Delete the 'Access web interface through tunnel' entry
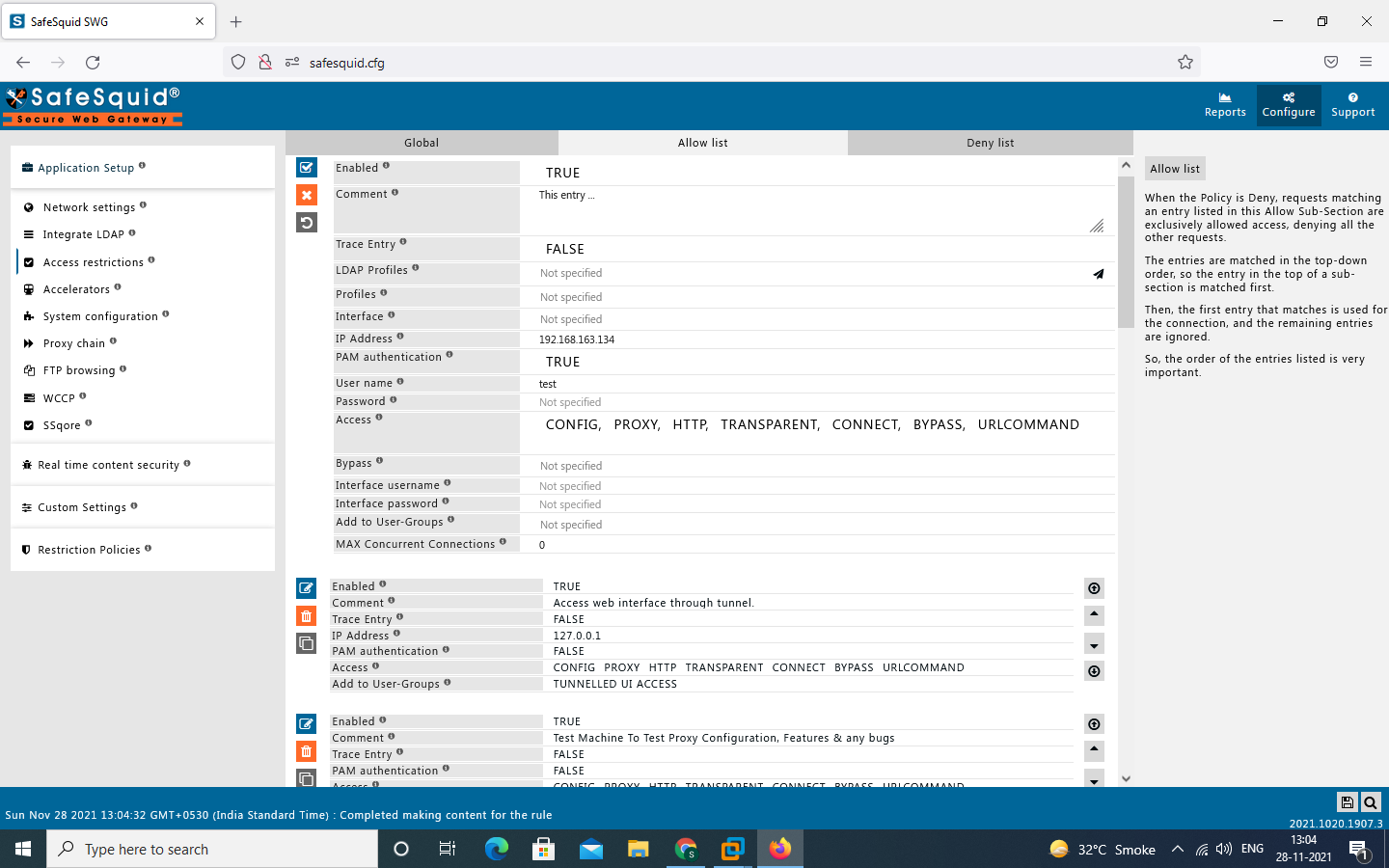The width and height of the screenshot is (1389, 868). click(306, 615)
